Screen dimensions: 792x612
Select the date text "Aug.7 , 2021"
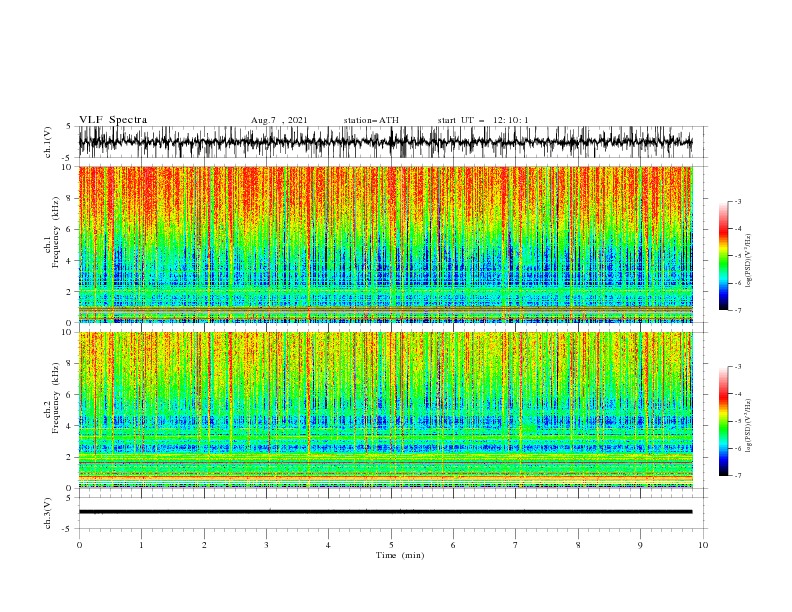[x=279, y=120]
